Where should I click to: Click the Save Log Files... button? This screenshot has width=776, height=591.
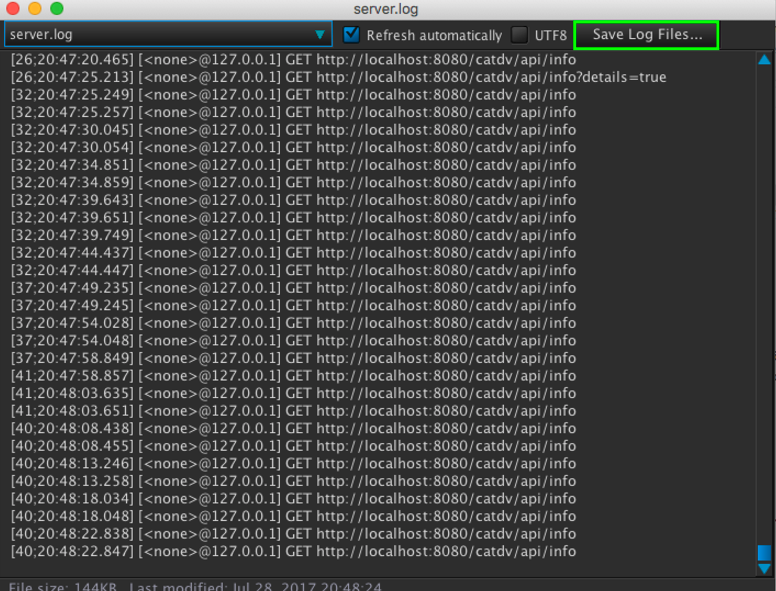tap(646, 35)
